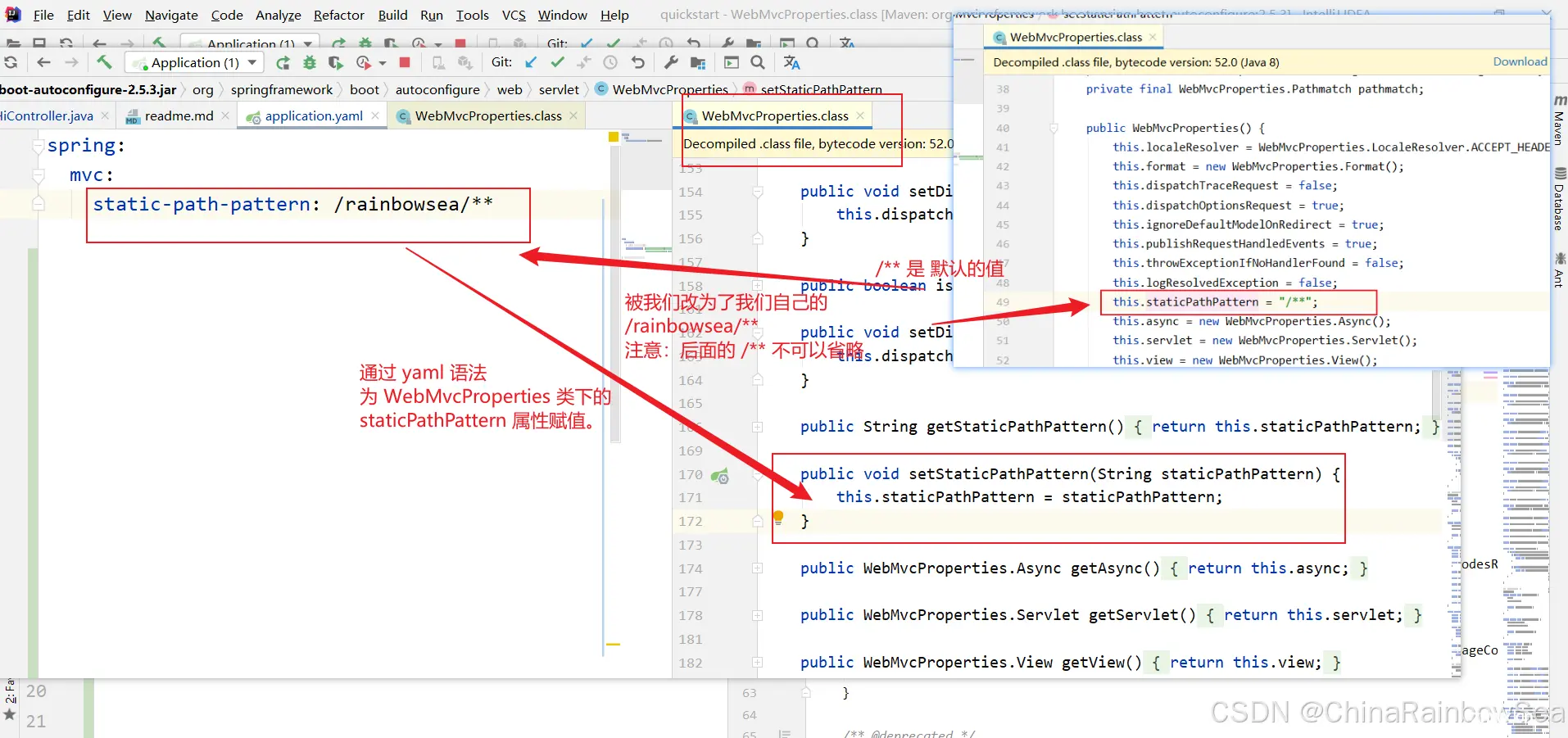
Task: Click servlet breadcrumb
Action: point(559,89)
